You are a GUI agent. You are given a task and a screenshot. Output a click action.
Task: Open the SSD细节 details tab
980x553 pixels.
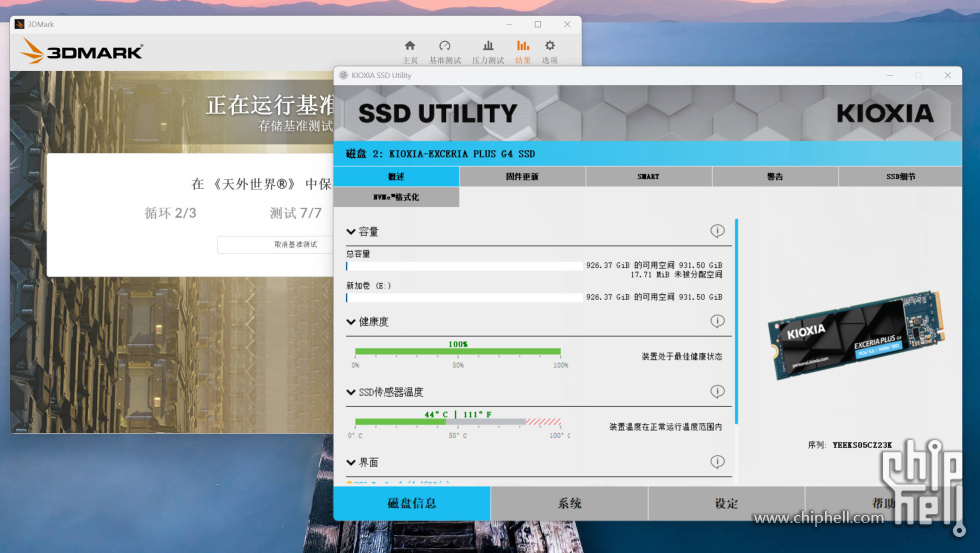(901, 176)
